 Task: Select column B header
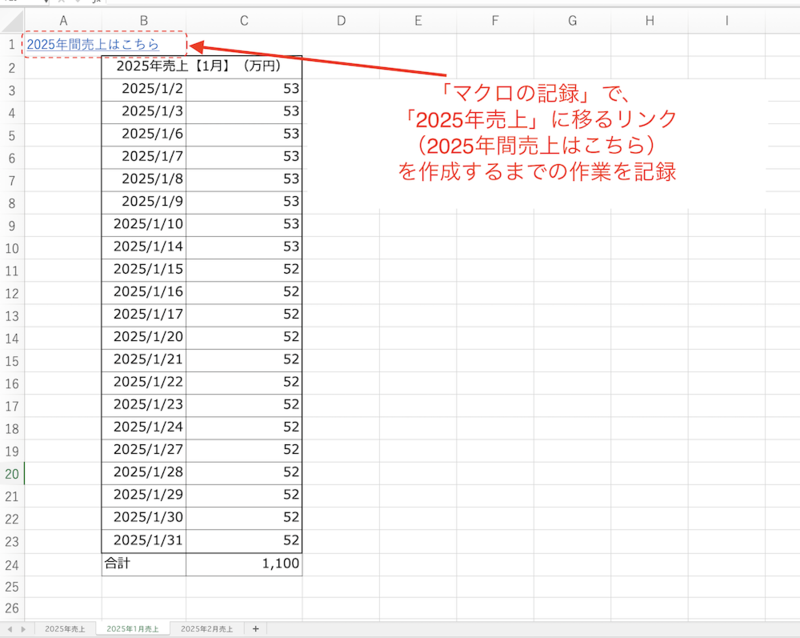144,21
